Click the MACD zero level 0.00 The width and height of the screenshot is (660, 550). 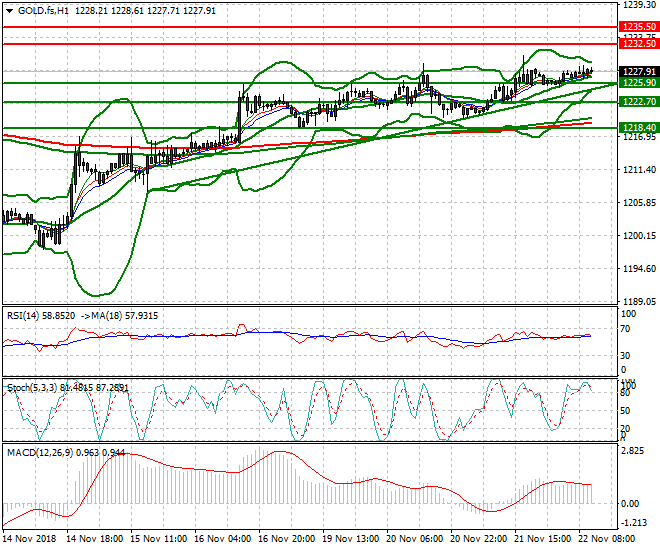pyautogui.click(x=630, y=504)
